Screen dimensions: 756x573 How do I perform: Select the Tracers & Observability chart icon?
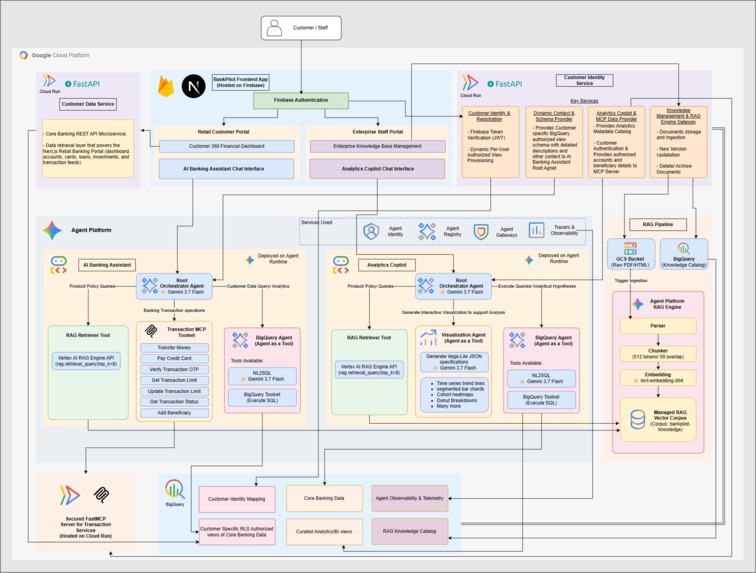pos(536,230)
